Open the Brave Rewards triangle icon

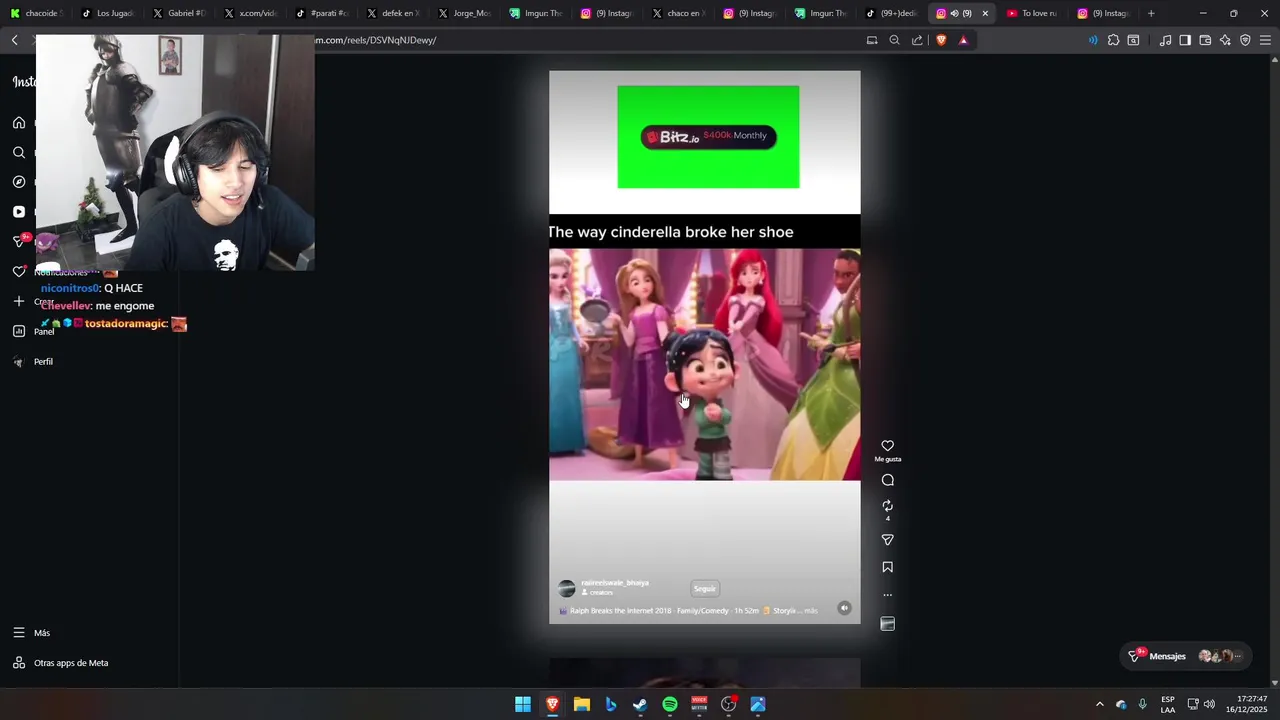point(963,40)
